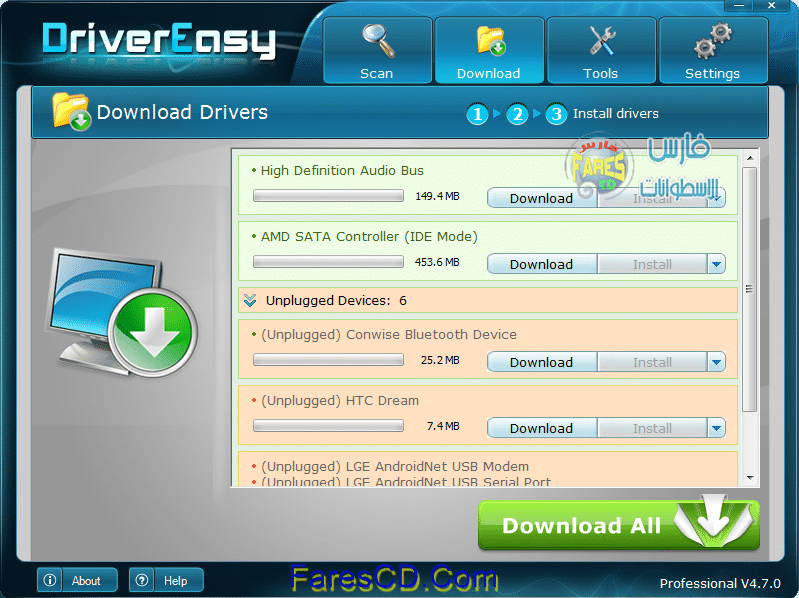Image resolution: width=799 pixels, height=598 pixels.
Task: Click the Download All button
Action: tap(619, 525)
